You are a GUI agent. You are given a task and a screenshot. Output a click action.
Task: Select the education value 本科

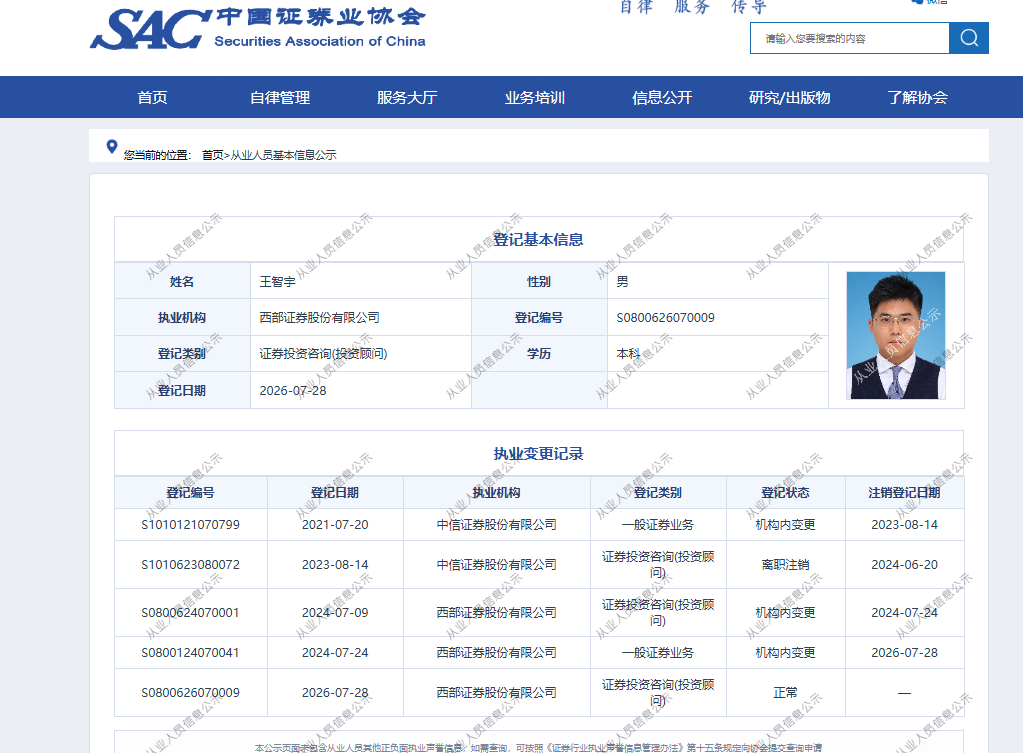click(628, 354)
